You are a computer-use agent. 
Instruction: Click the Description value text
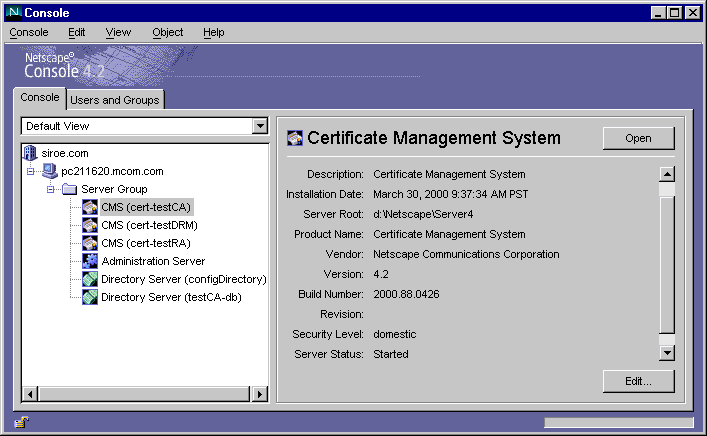(449, 174)
